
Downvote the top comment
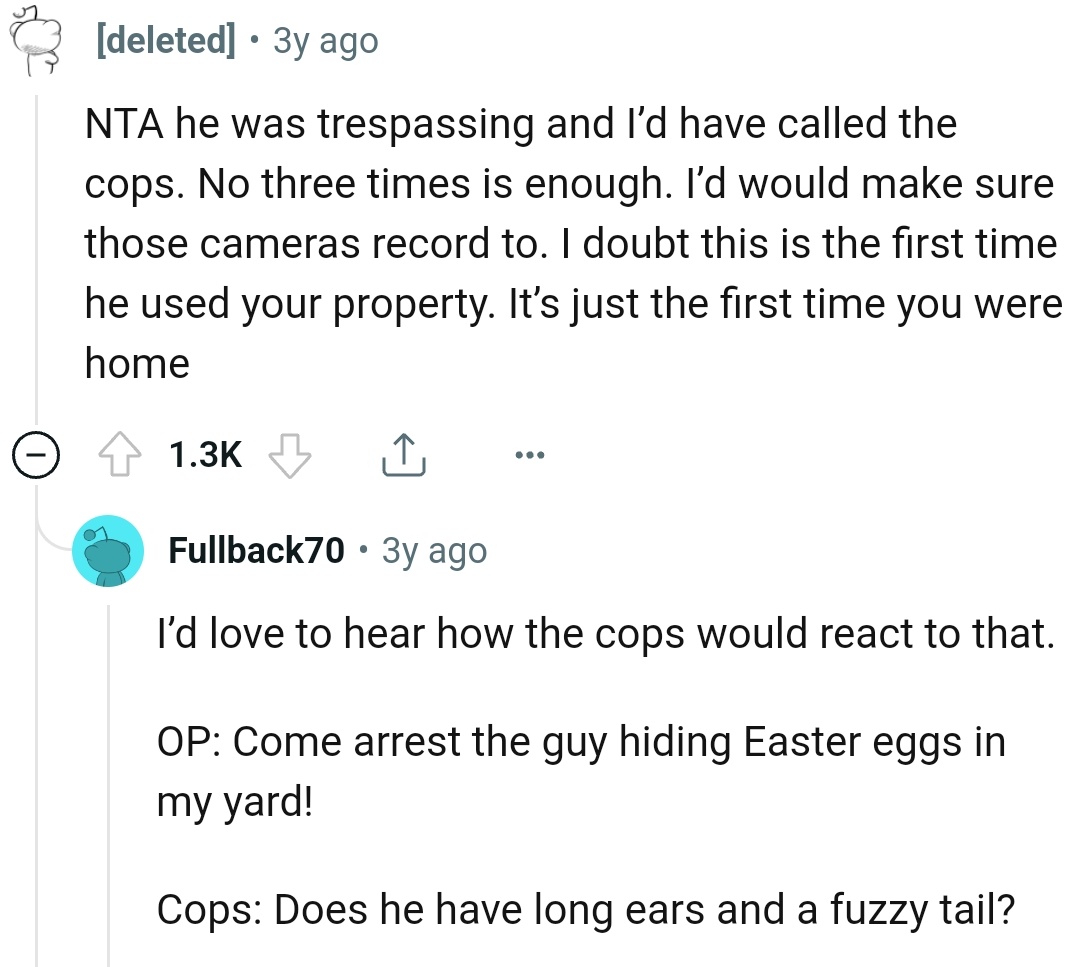[289, 454]
